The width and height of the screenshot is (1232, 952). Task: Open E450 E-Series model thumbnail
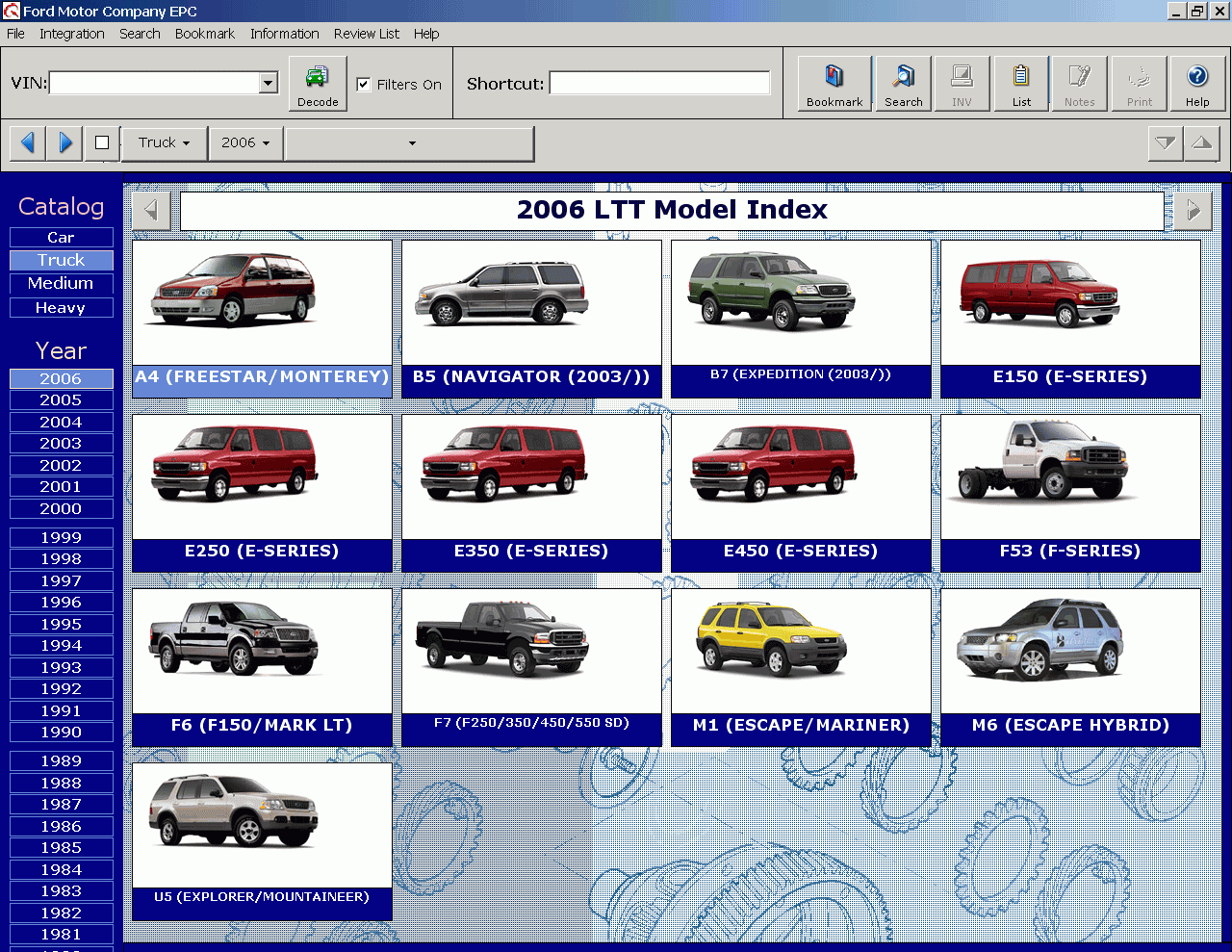801,493
